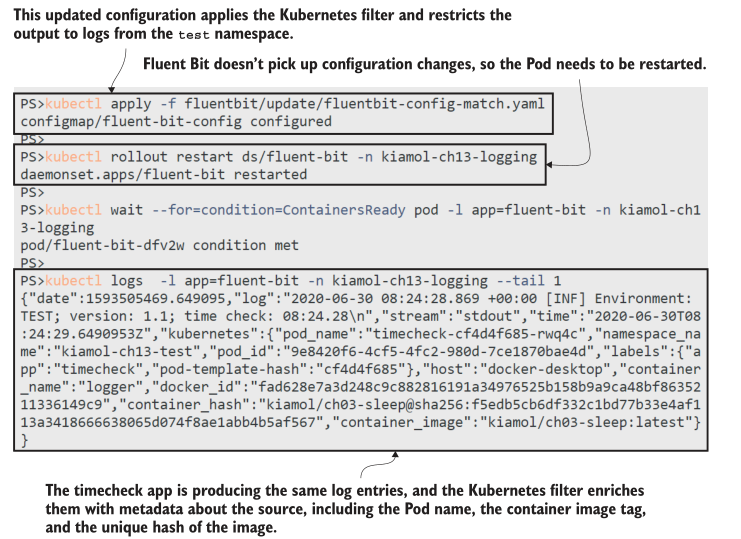Click the 'configmap/fluent-bit-config configured' output line
The image size is (741, 539).
pos(175,121)
